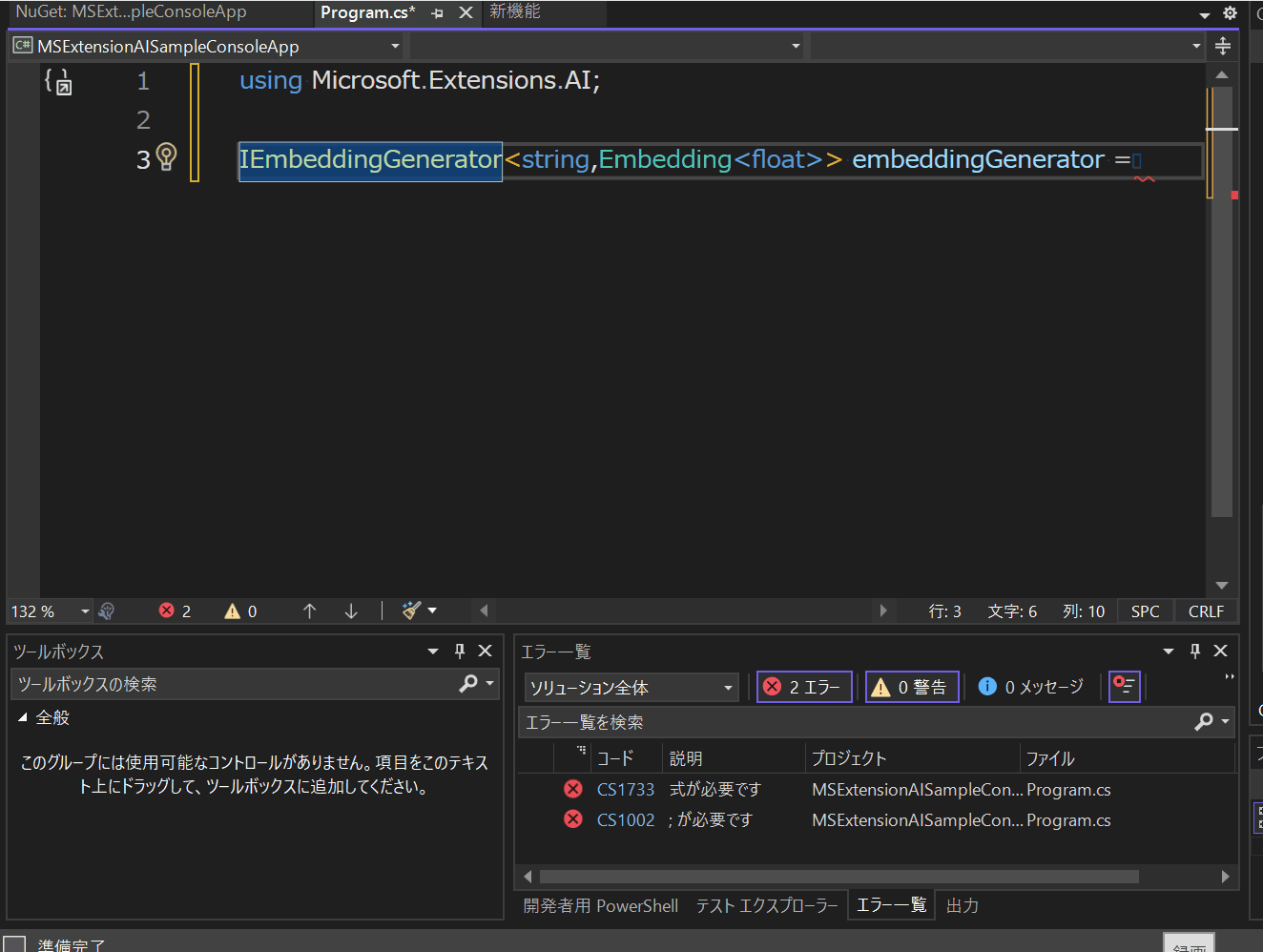Click the split editor window icon
The height and width of the screenshot is (952, 1263).
(x=1223, y=46)
